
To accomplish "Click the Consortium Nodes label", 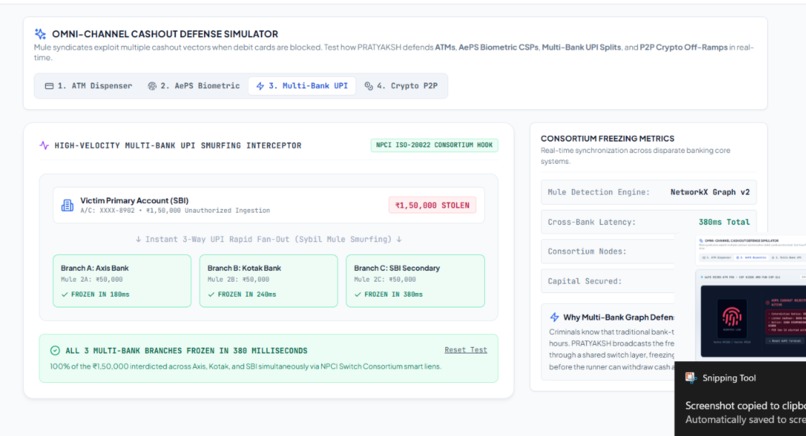I will pyautogui.click(x=587, y=251).
